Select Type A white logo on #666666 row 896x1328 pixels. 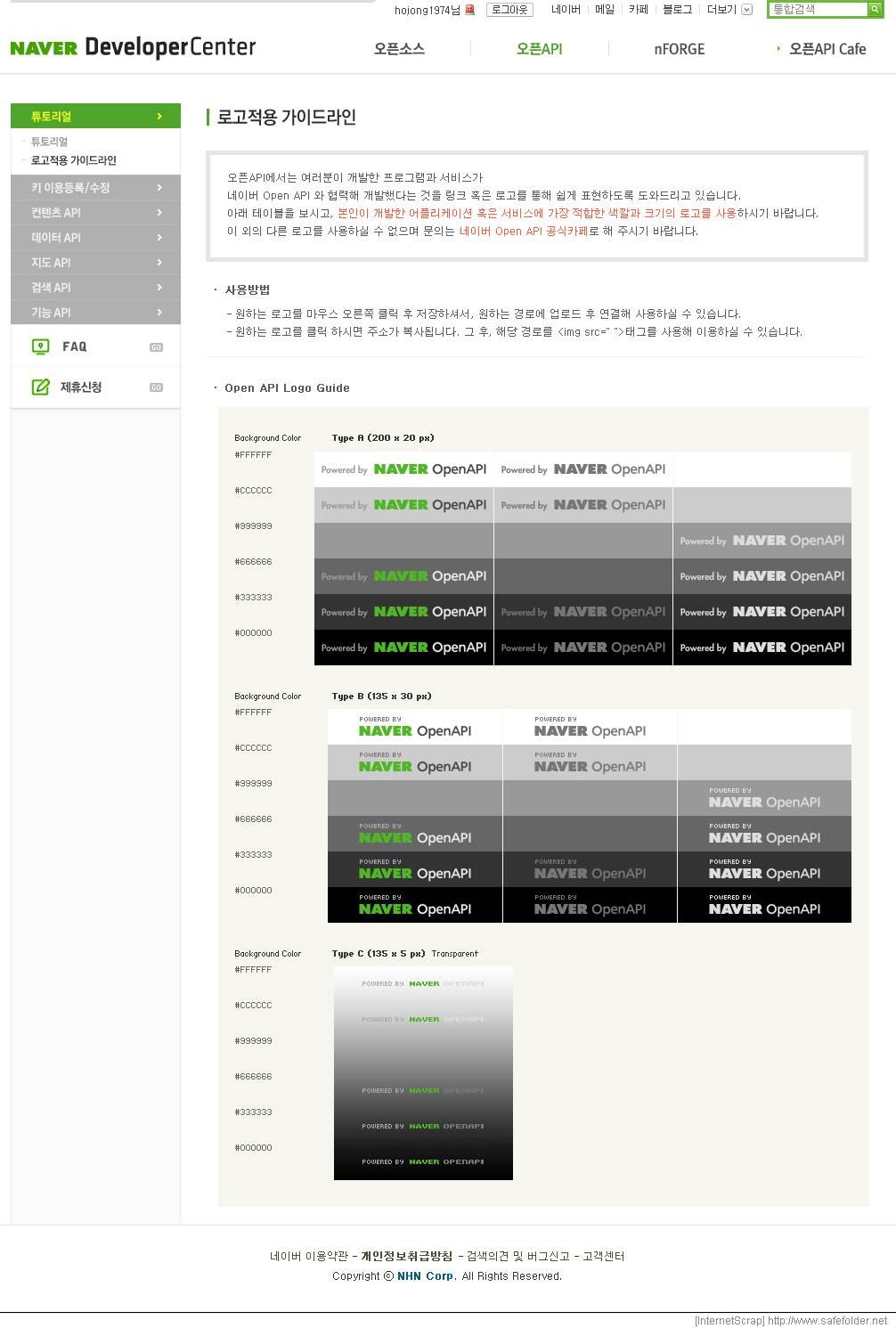coord(762,576)
